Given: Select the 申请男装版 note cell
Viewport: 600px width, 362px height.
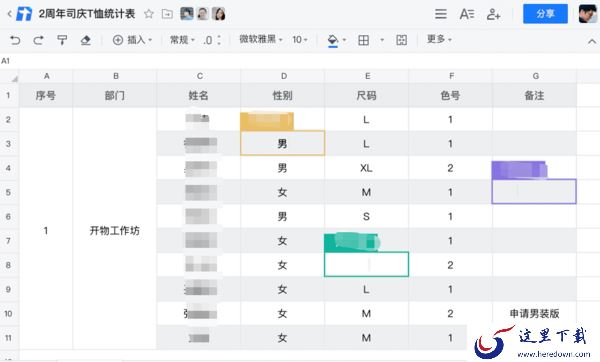Looking at the screenshot, I should click(x=535, y=314).
